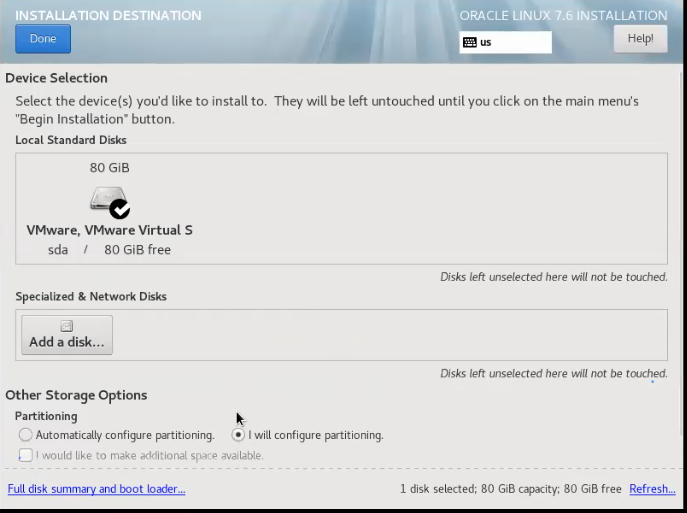The height and width of the screenshot is (513, 687).
Task: Click the Installation Destination title
Action: click(x=108, y=15)
